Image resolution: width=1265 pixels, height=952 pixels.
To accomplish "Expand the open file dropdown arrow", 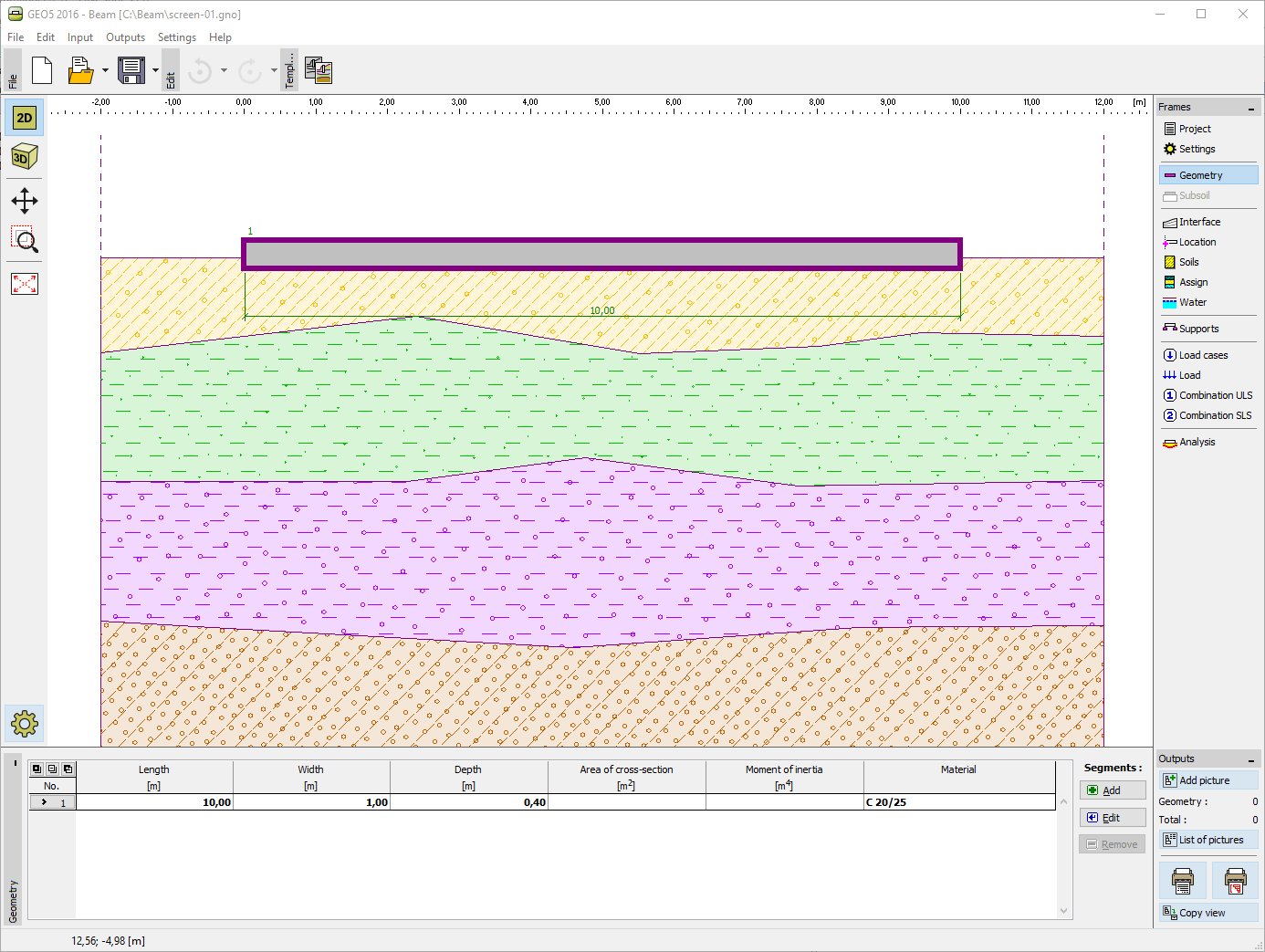I will tap(105, 70).
